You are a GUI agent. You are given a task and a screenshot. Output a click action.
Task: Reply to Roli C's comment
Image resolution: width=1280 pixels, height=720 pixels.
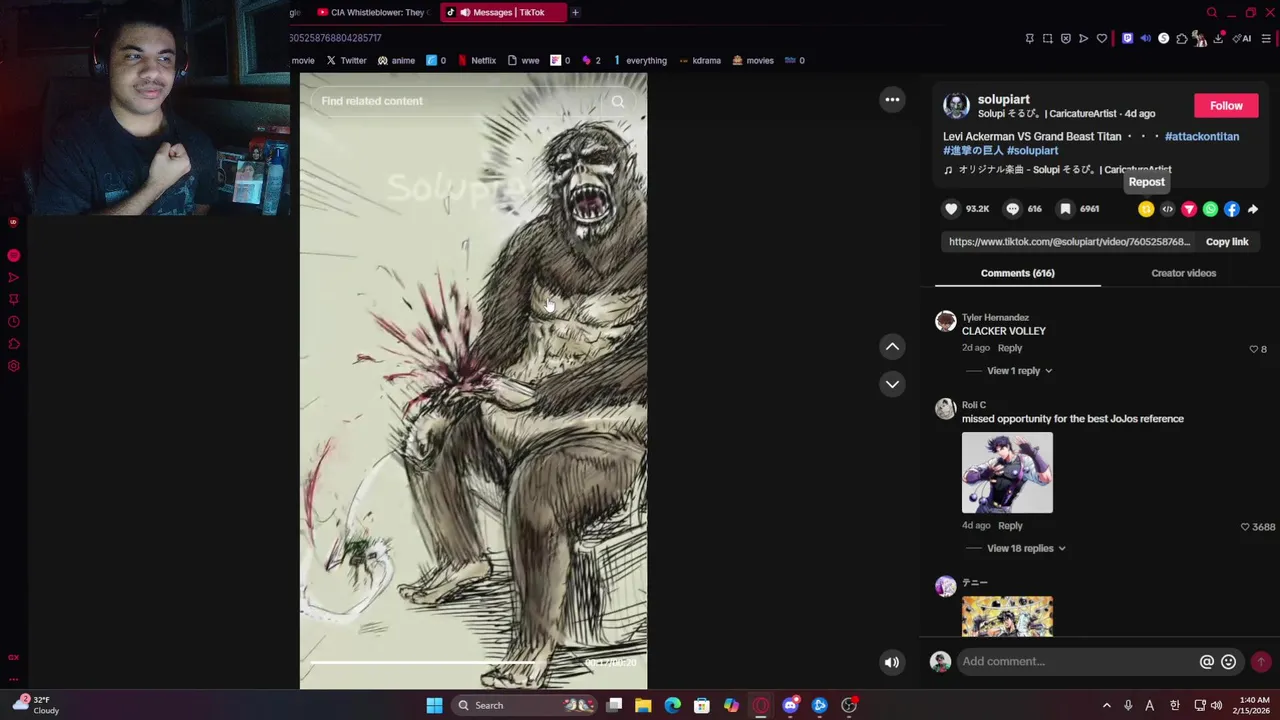(1010, 526)
